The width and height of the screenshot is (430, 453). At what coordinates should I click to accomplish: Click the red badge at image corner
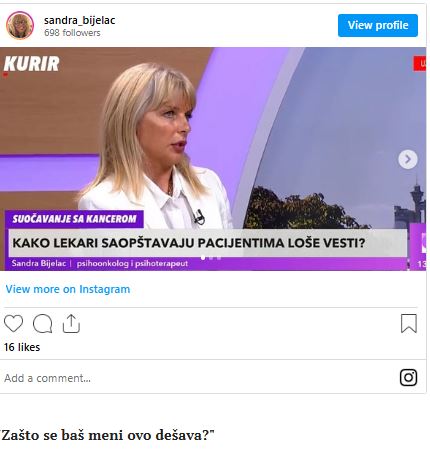420,63
